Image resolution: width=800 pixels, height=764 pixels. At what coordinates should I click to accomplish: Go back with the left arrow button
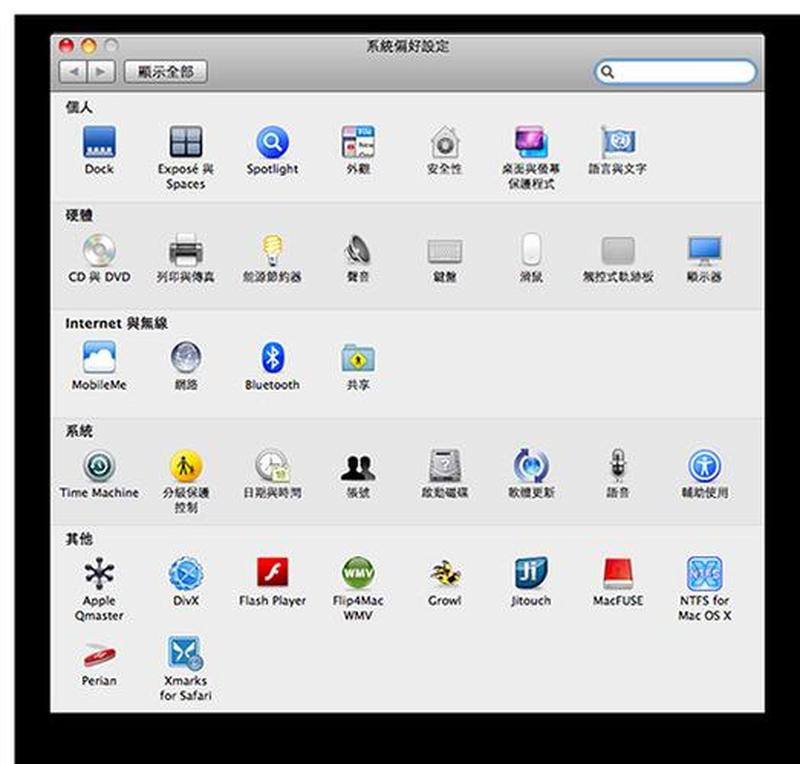pos(73,71)
